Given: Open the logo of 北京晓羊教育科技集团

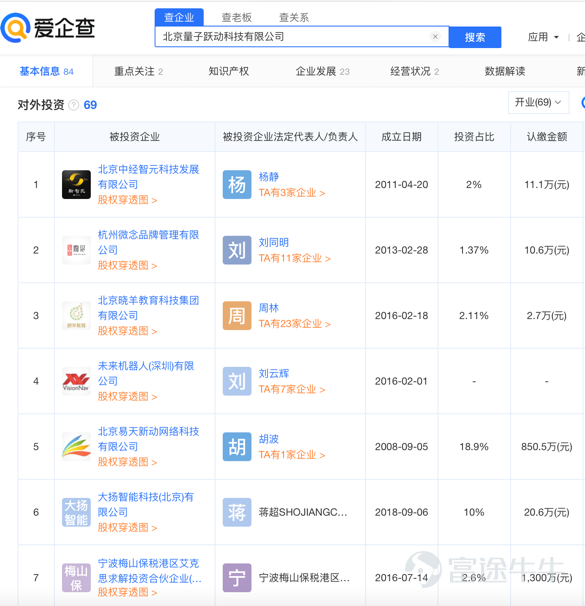Looking at the screenshot, I should pyautogui.click(x=77, y=316).
